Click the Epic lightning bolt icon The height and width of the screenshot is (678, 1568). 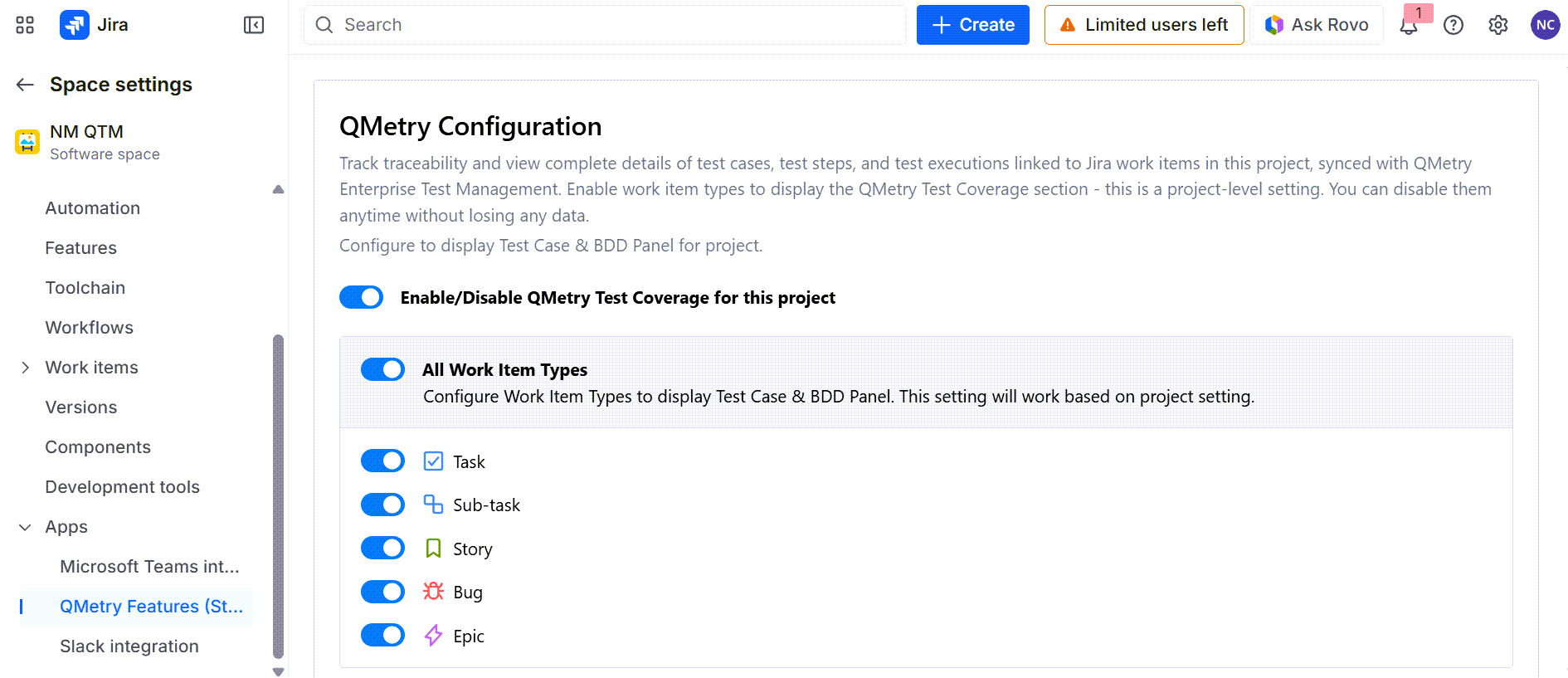coord(433,636)
